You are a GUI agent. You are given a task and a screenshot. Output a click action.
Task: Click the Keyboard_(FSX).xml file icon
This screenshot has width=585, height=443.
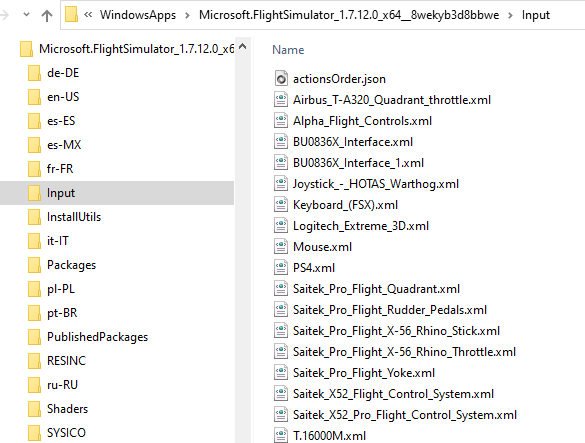[281, 205]
